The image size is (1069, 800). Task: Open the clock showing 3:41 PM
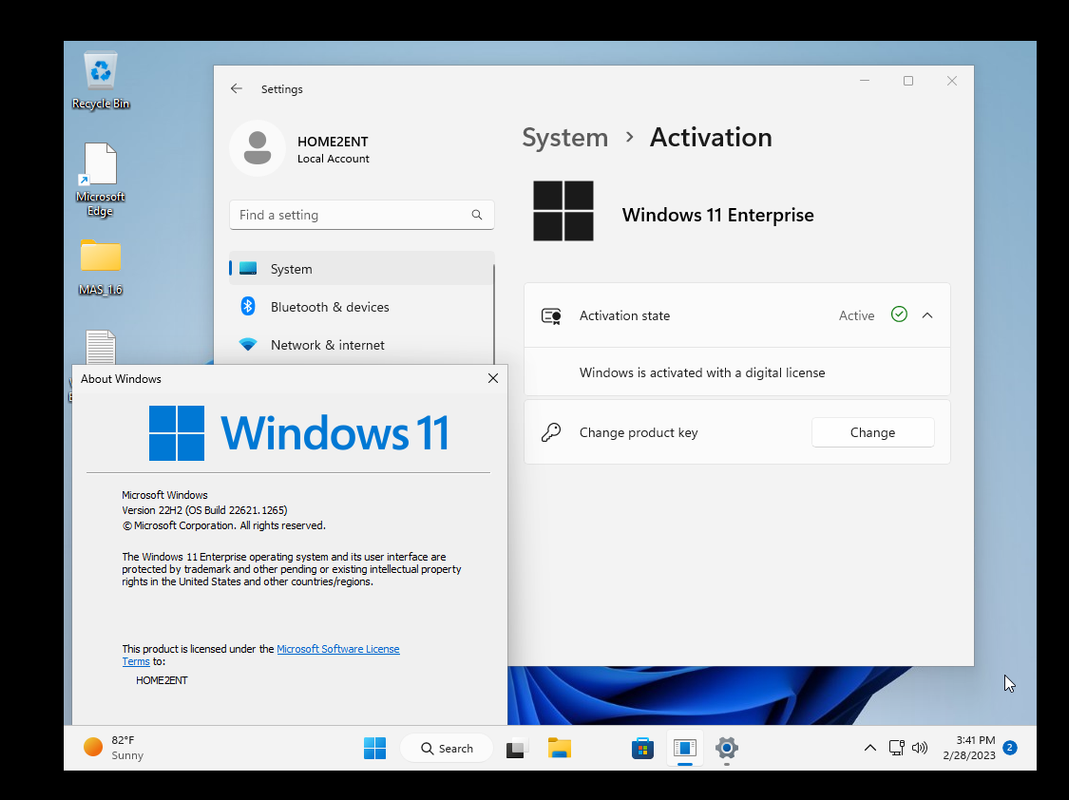pos(969,748)
